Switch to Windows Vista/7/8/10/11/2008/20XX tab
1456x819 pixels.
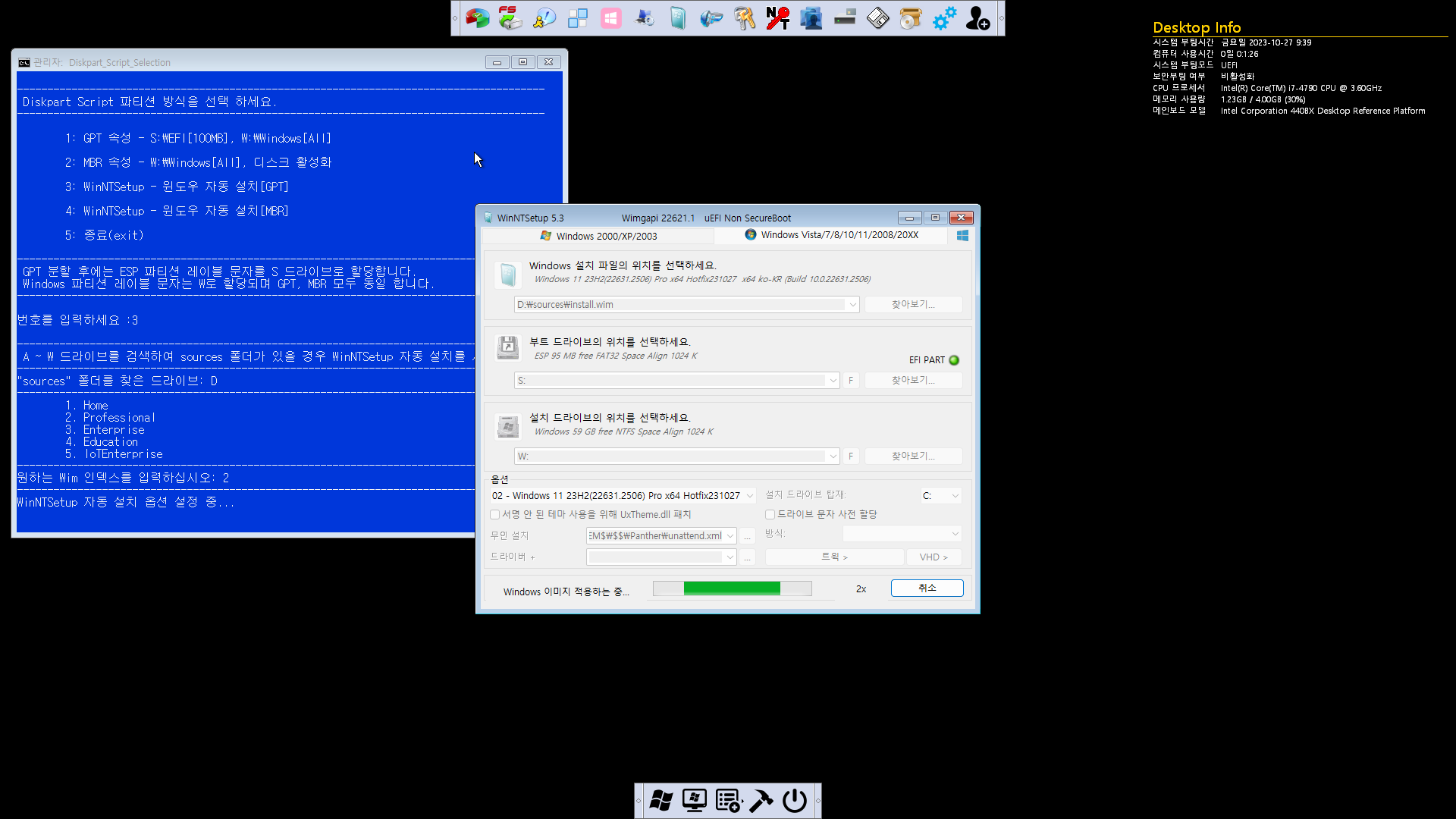pos(832,235)
